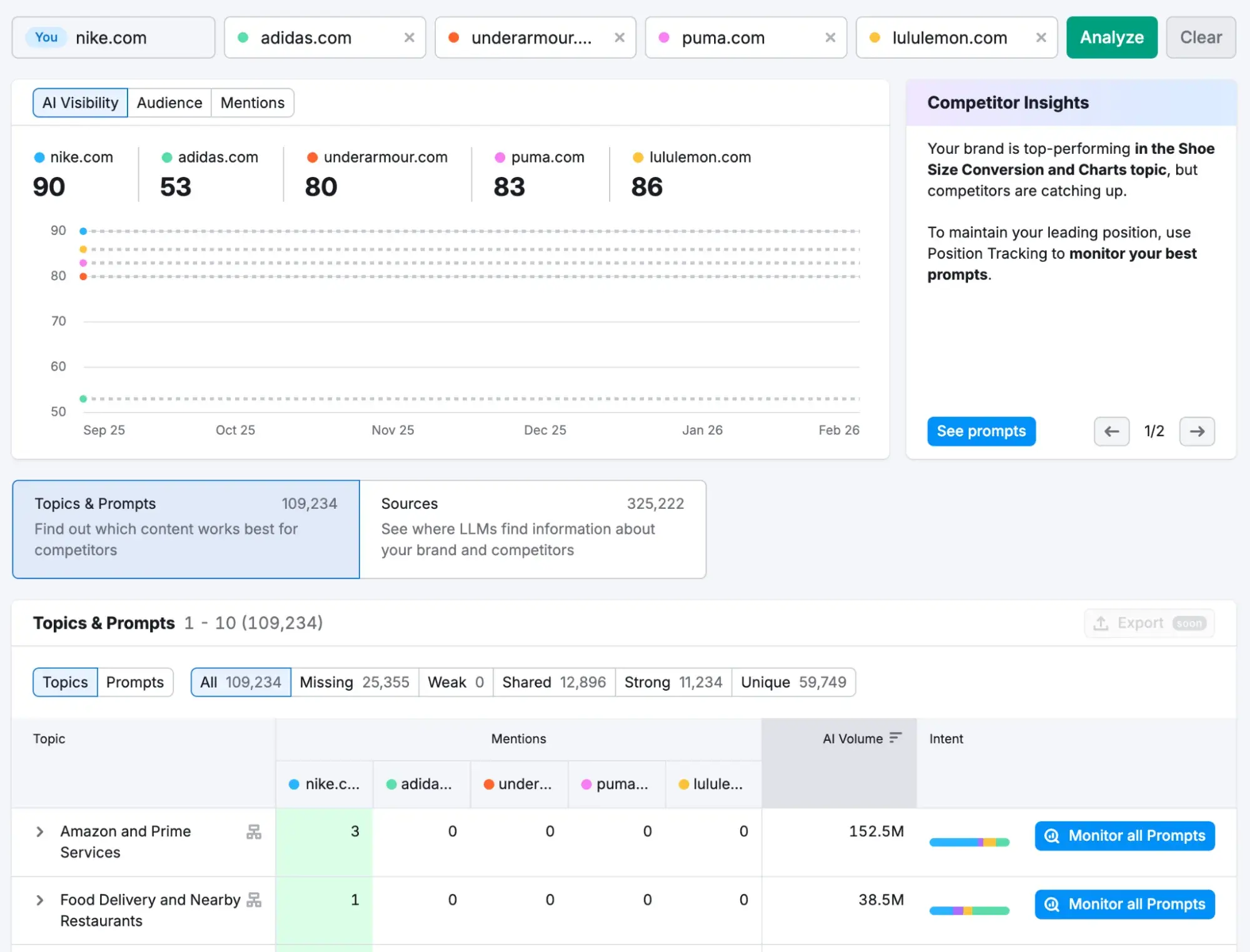
Task: Switch to the Audience tab
Action: click(169, 103)
